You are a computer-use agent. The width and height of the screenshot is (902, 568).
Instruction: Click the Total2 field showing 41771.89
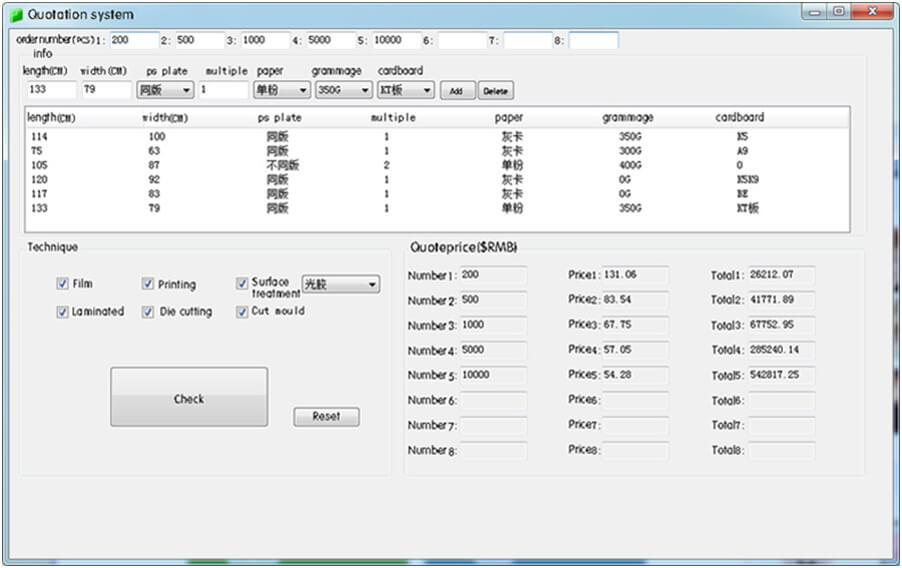point(781,300)
